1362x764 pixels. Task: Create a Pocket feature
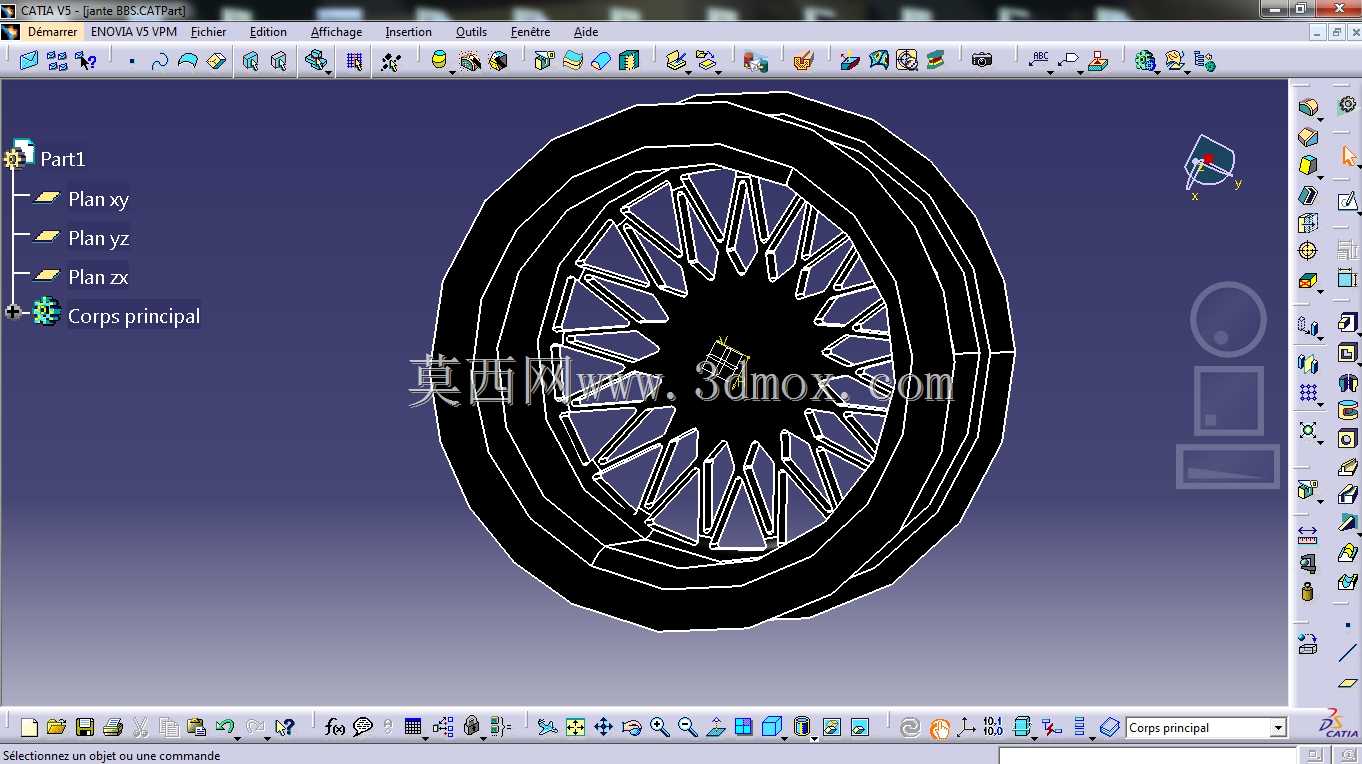(x=1347, y=352)
